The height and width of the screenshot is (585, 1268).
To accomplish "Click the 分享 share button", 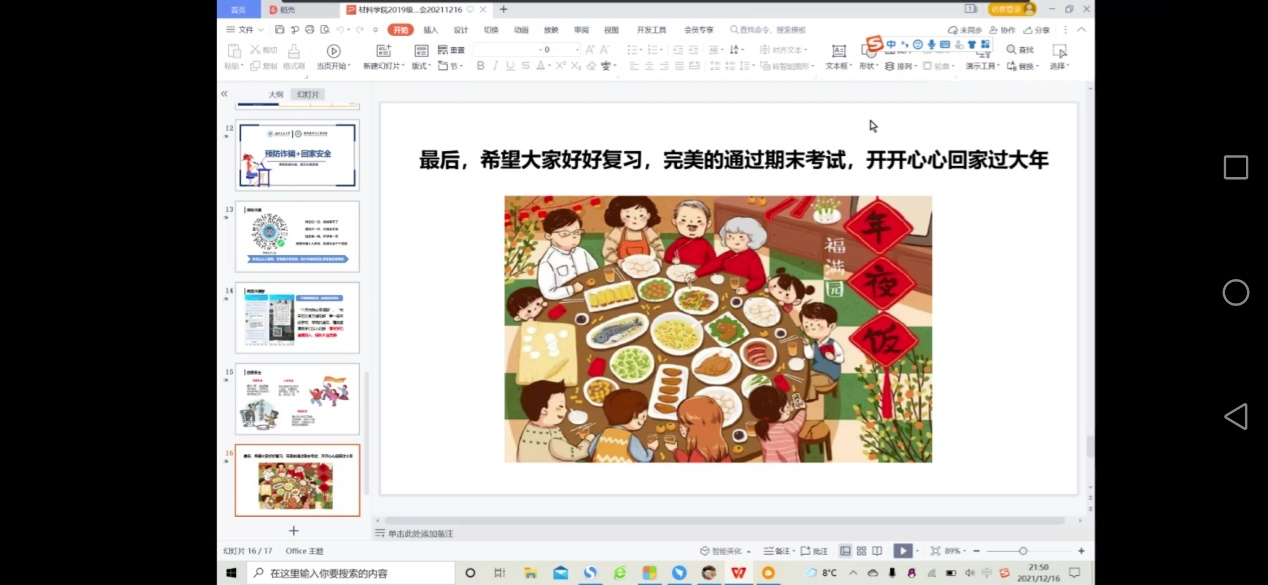I will point(1037,30).
